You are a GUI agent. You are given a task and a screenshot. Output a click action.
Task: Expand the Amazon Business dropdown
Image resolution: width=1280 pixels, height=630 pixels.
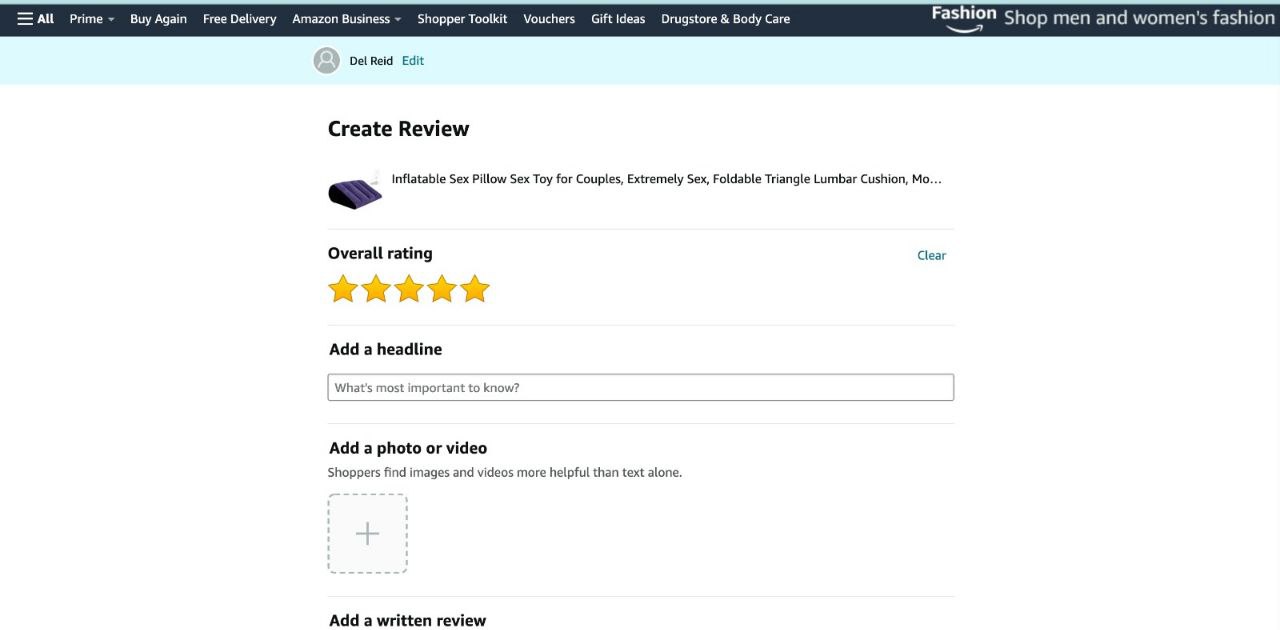point(346,19)
